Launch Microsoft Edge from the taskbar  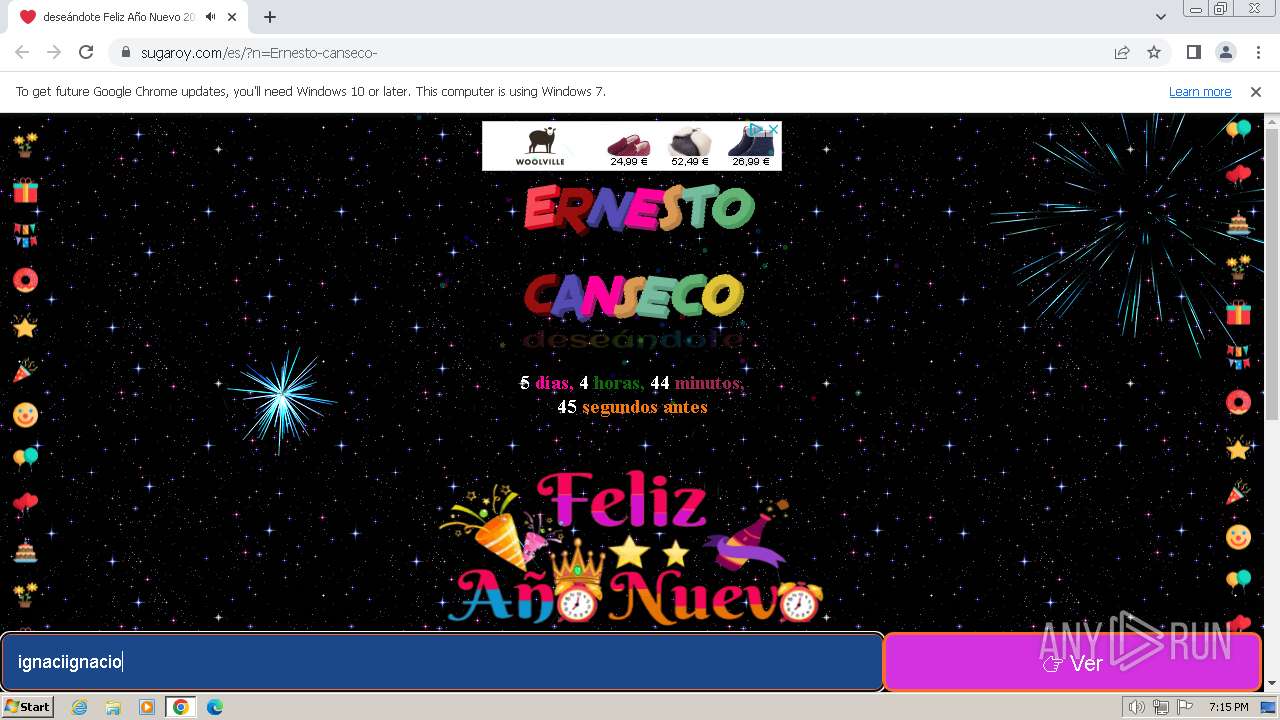215,707
